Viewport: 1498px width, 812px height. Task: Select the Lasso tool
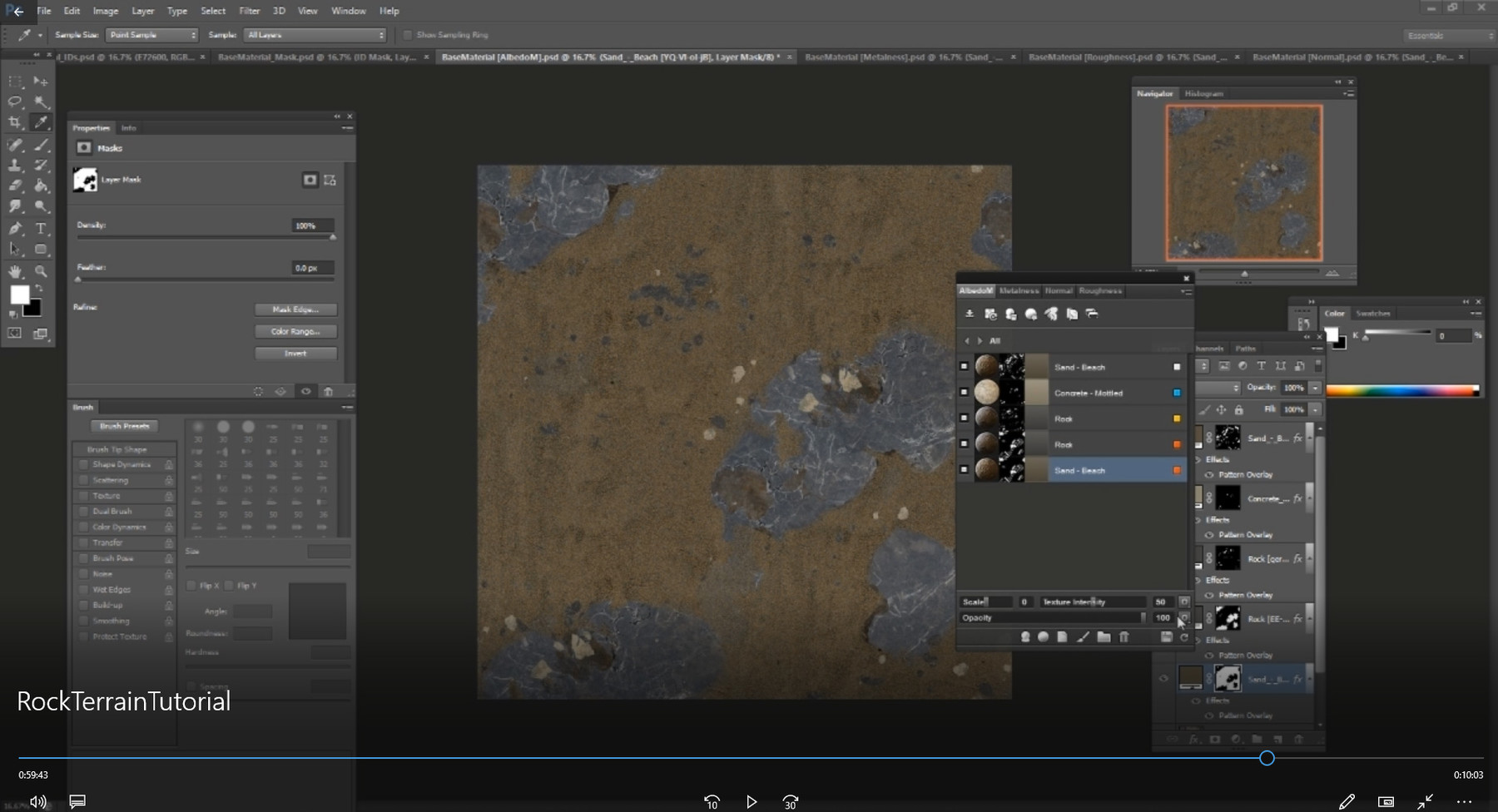[15, 101]
